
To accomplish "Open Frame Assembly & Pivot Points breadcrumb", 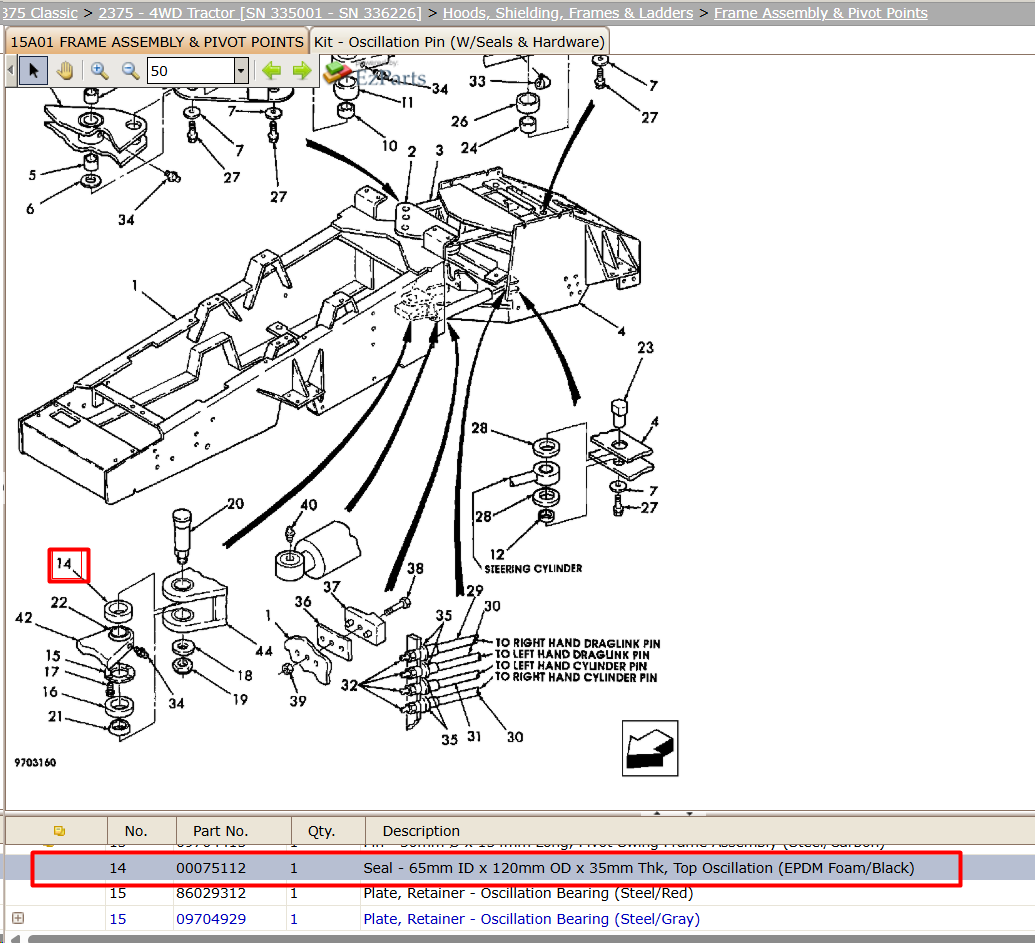I will click(820, 13).
